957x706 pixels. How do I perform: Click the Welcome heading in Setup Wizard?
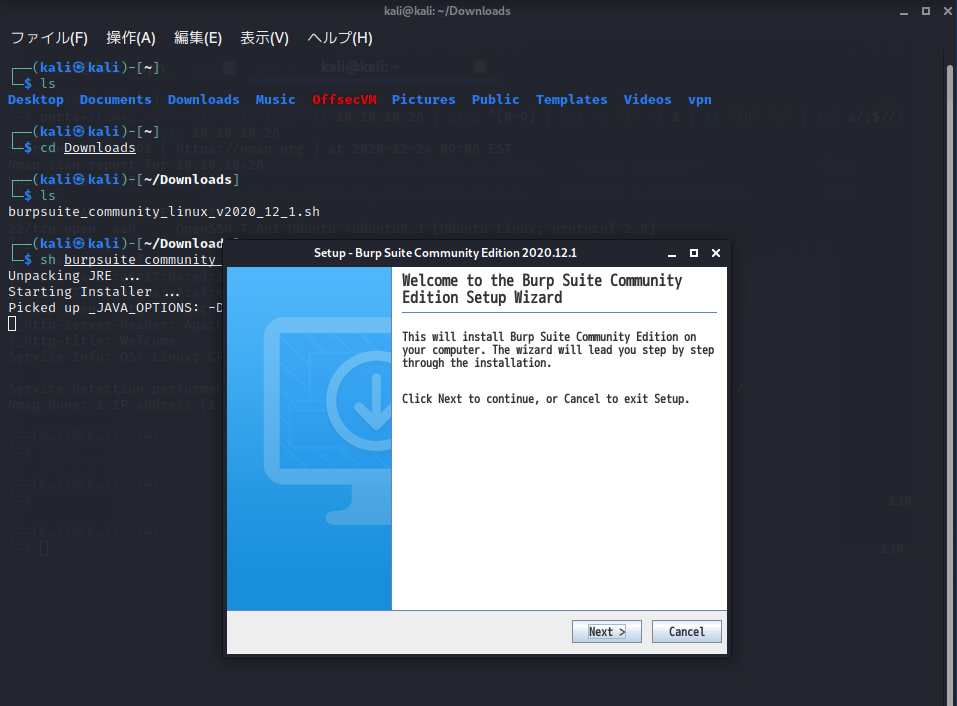tap(541, 289)
